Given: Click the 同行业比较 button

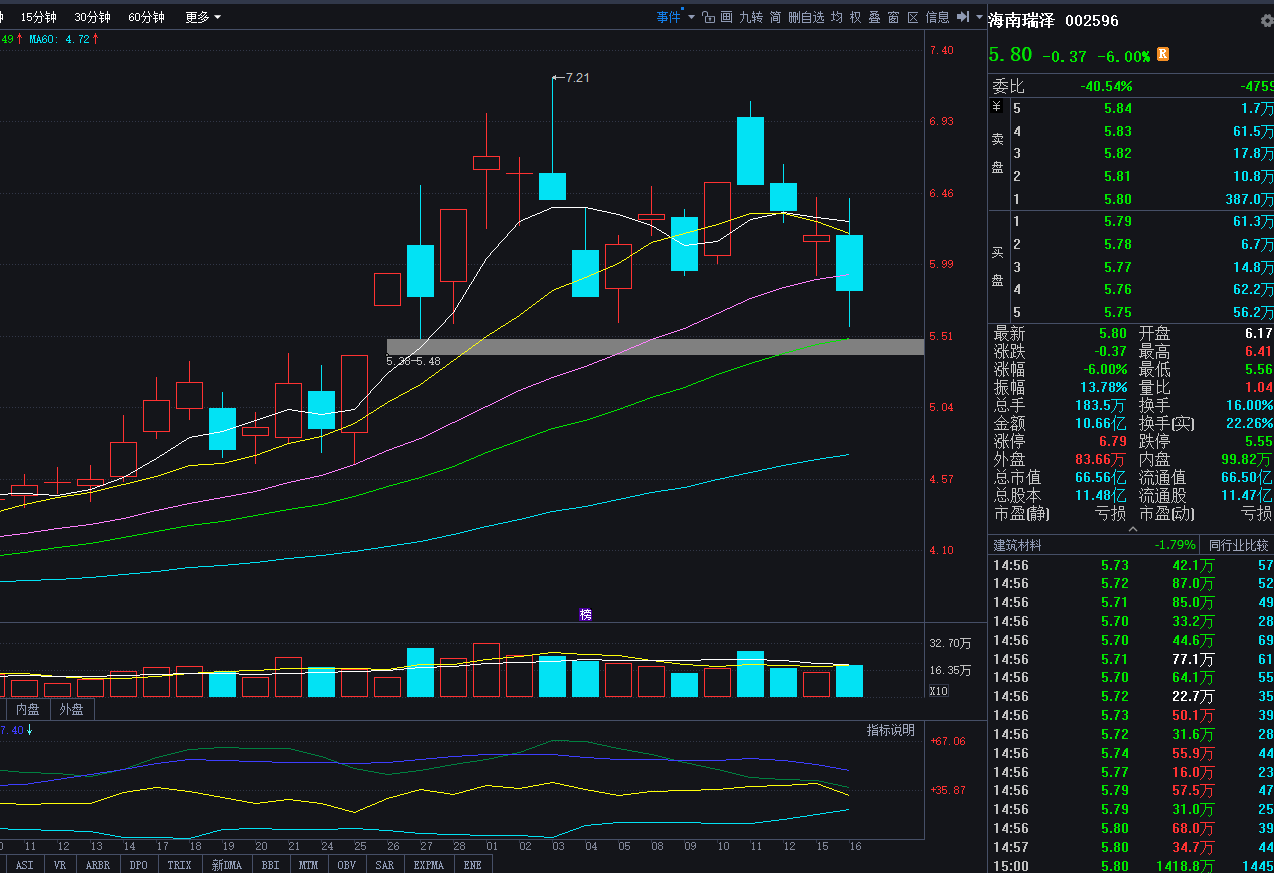Looking at the screenshot, I should click(x=1238, y=545).
